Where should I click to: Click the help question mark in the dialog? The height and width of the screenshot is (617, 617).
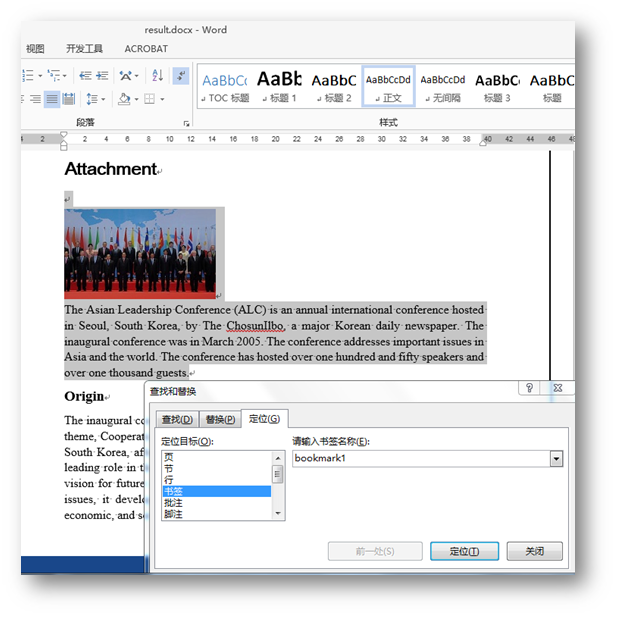(529, 388)
